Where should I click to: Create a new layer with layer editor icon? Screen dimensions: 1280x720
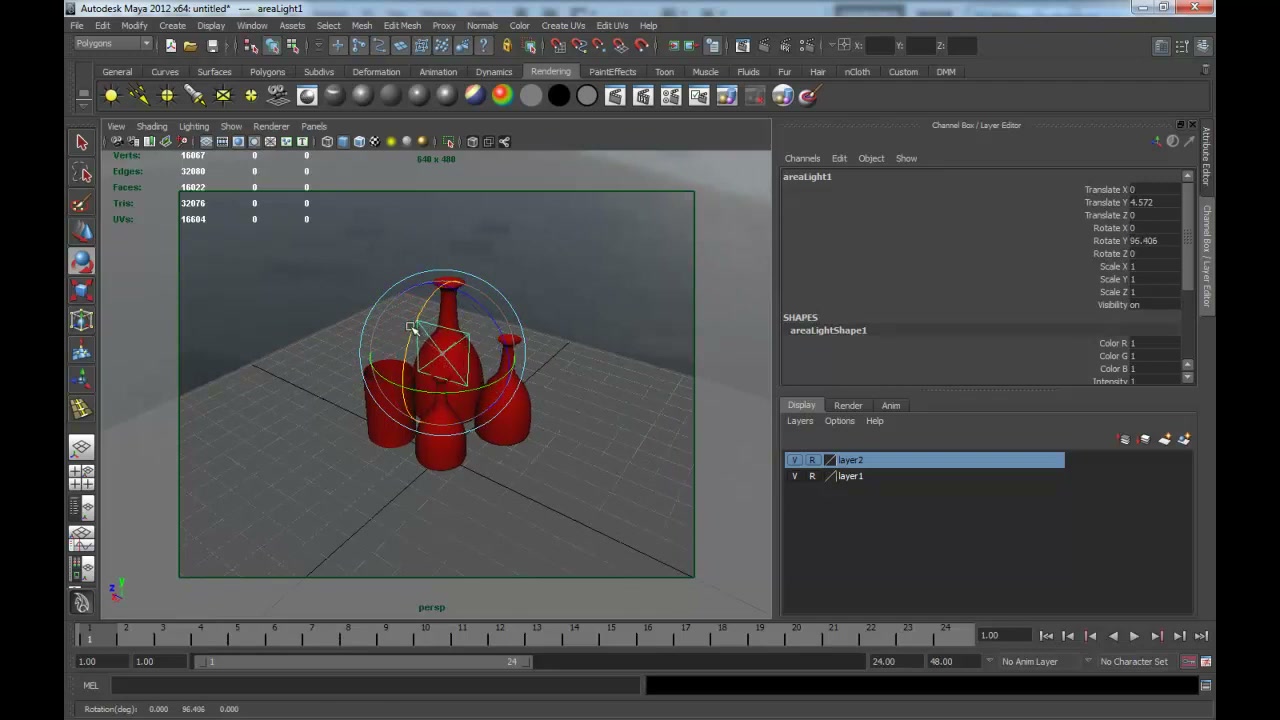point(1164,439)
